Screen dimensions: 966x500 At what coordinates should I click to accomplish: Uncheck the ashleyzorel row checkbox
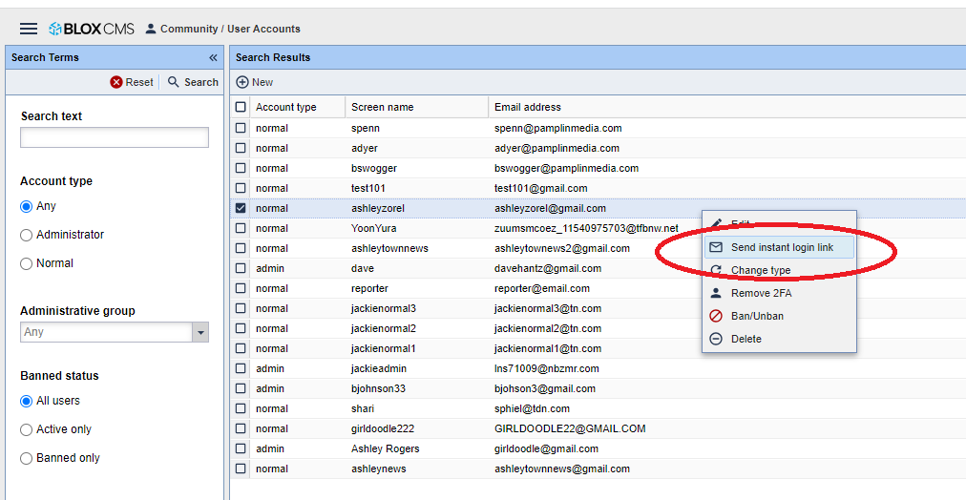240,208
